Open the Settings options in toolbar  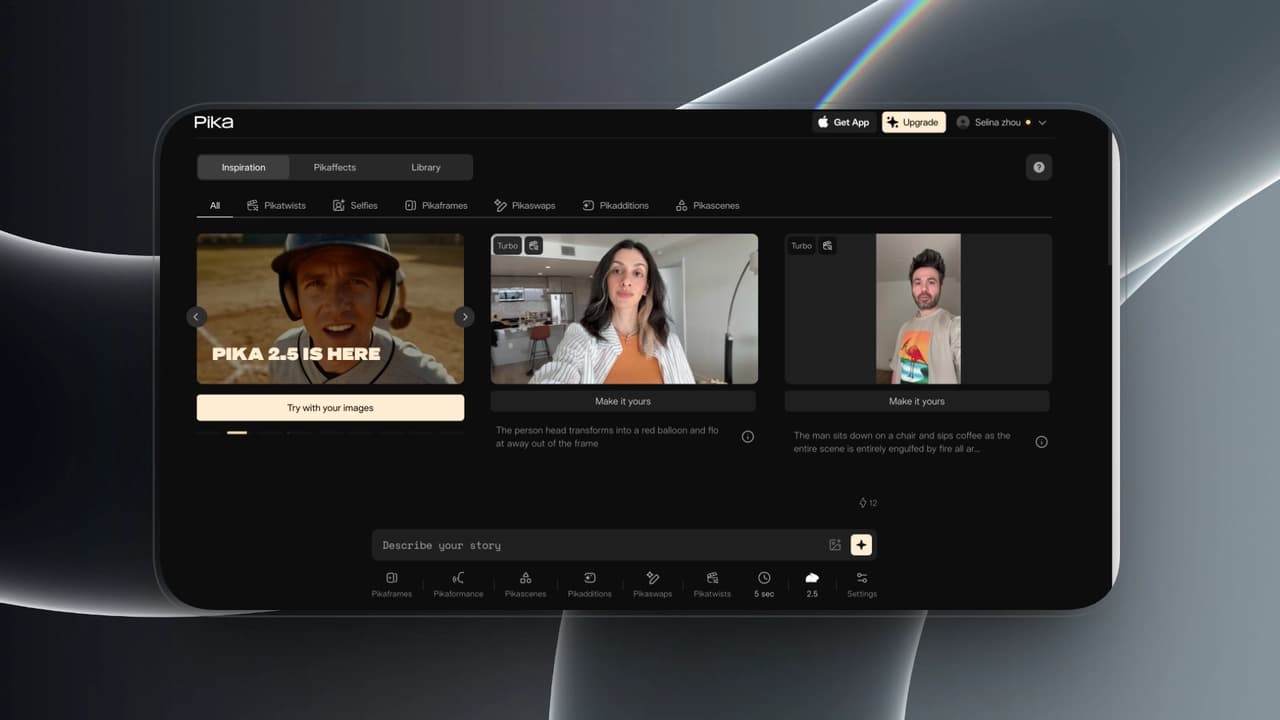[862, 584]
